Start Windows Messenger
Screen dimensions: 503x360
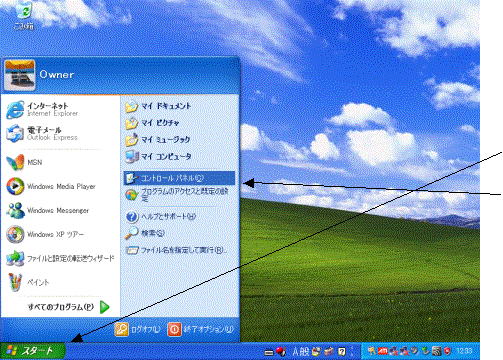point(48,210)
